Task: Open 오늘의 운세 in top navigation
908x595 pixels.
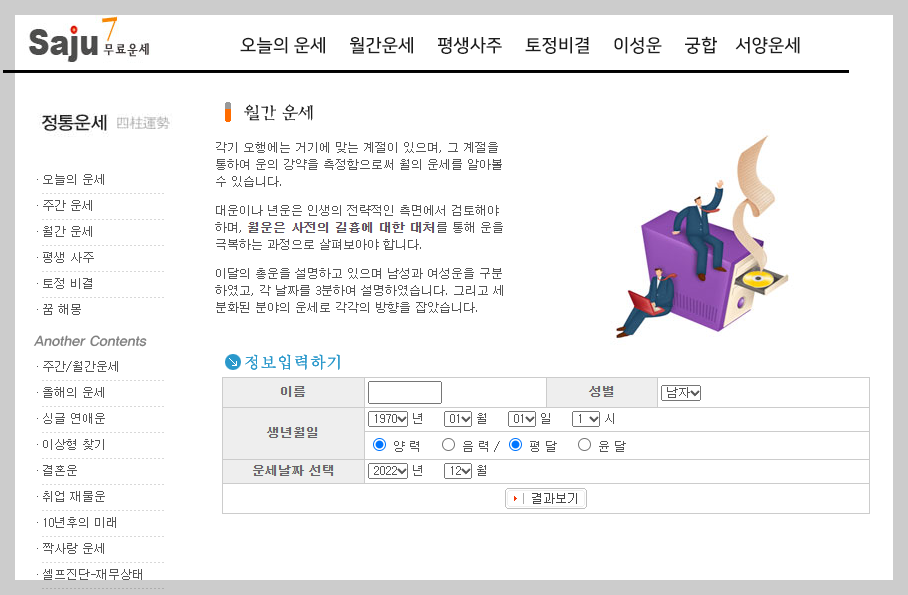Action: [x=283, y=45]
